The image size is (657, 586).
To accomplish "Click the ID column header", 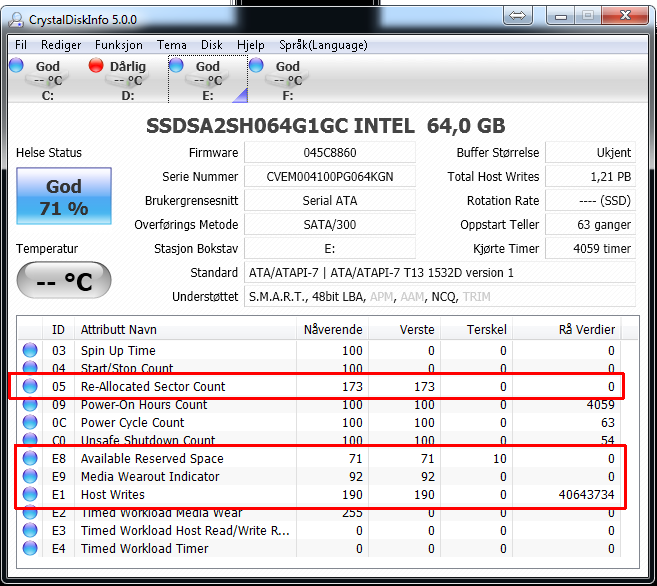I will click(x=58, y=330).
